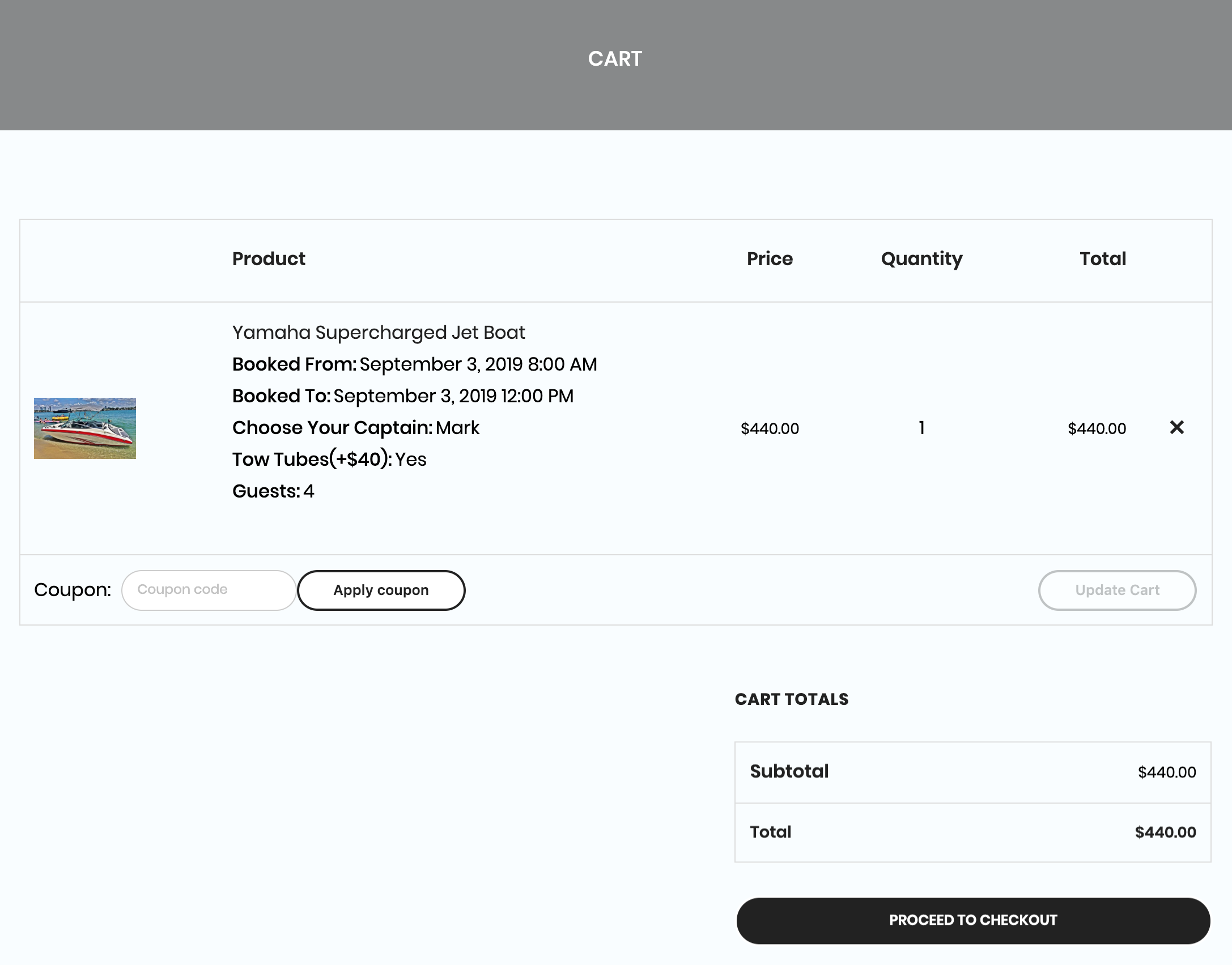Image resolution: width=1232 pixels, height=965 pixels.
Task: Select the CART page heading
Action: click(615, 59)
